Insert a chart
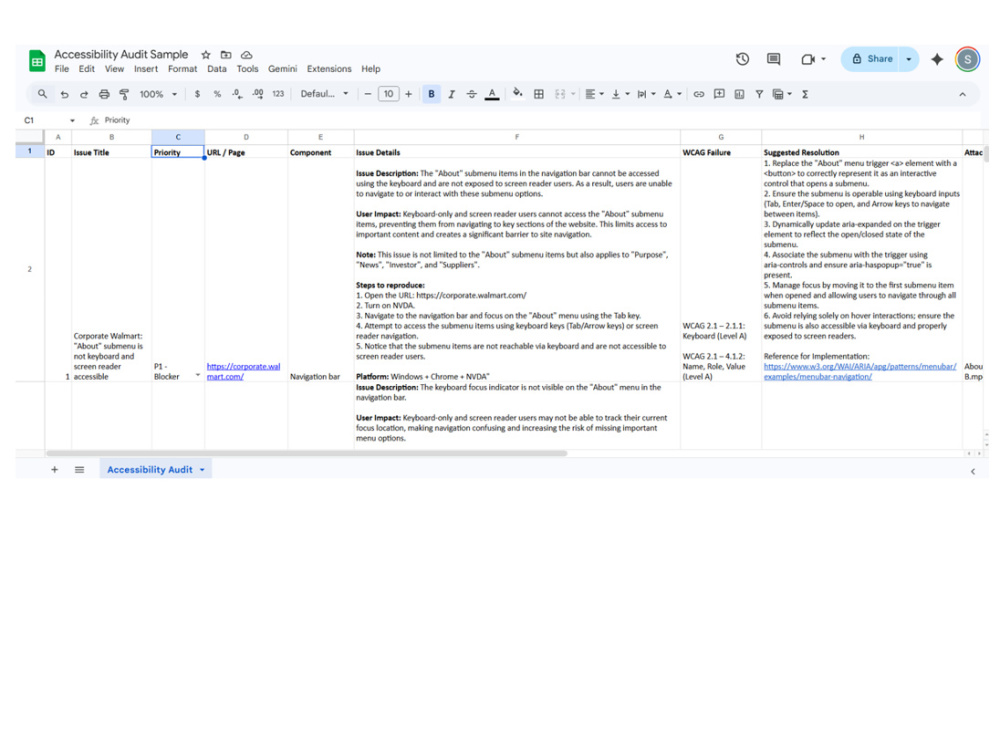The height and width of the screenshot is (750, 1000). click(x=739, y=94)
